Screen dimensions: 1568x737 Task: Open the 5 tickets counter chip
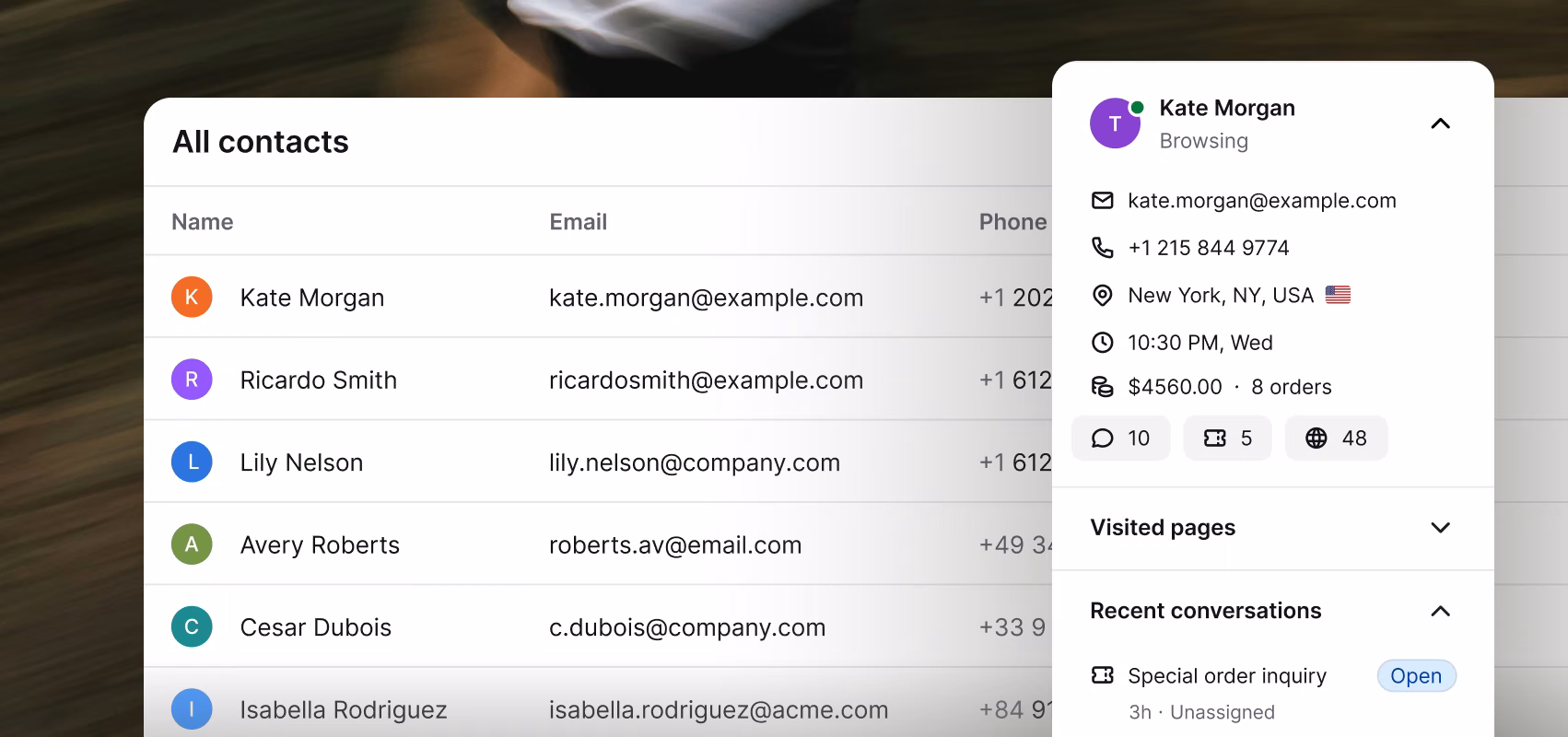1227,438
